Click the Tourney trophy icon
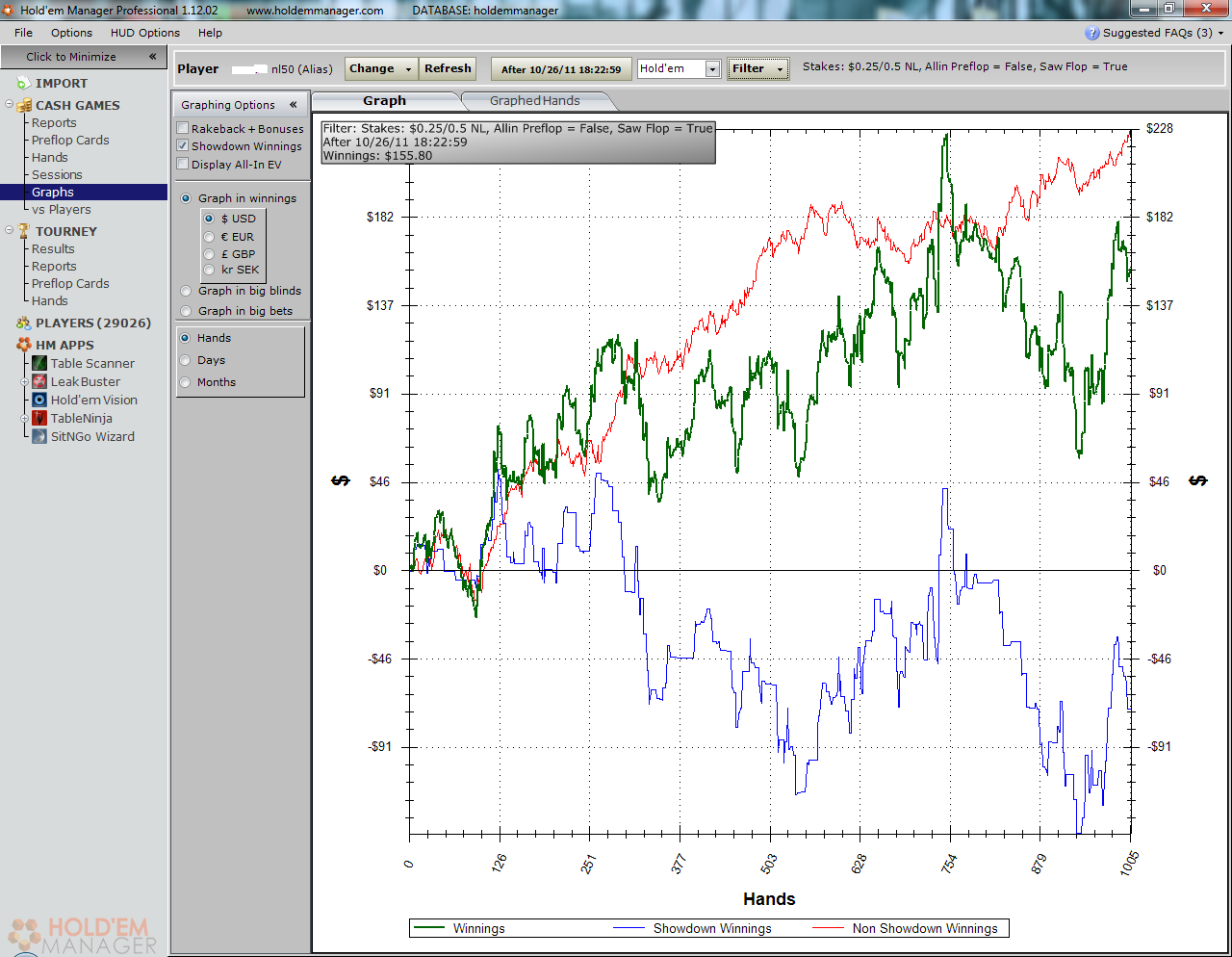The width and height of the screenshot is (1232, 957). coord(24,231)
